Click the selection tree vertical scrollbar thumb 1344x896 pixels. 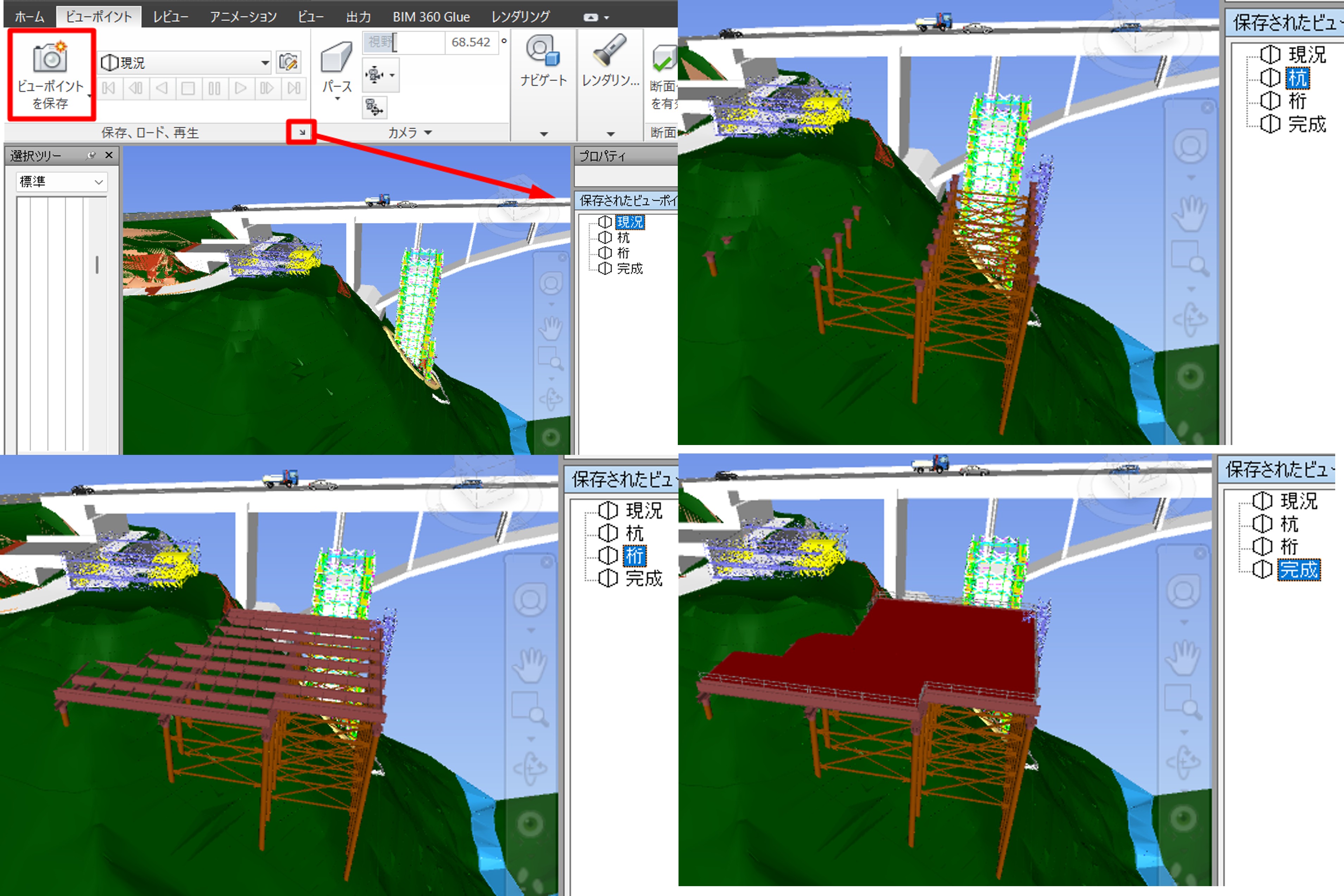click(97, 265)
